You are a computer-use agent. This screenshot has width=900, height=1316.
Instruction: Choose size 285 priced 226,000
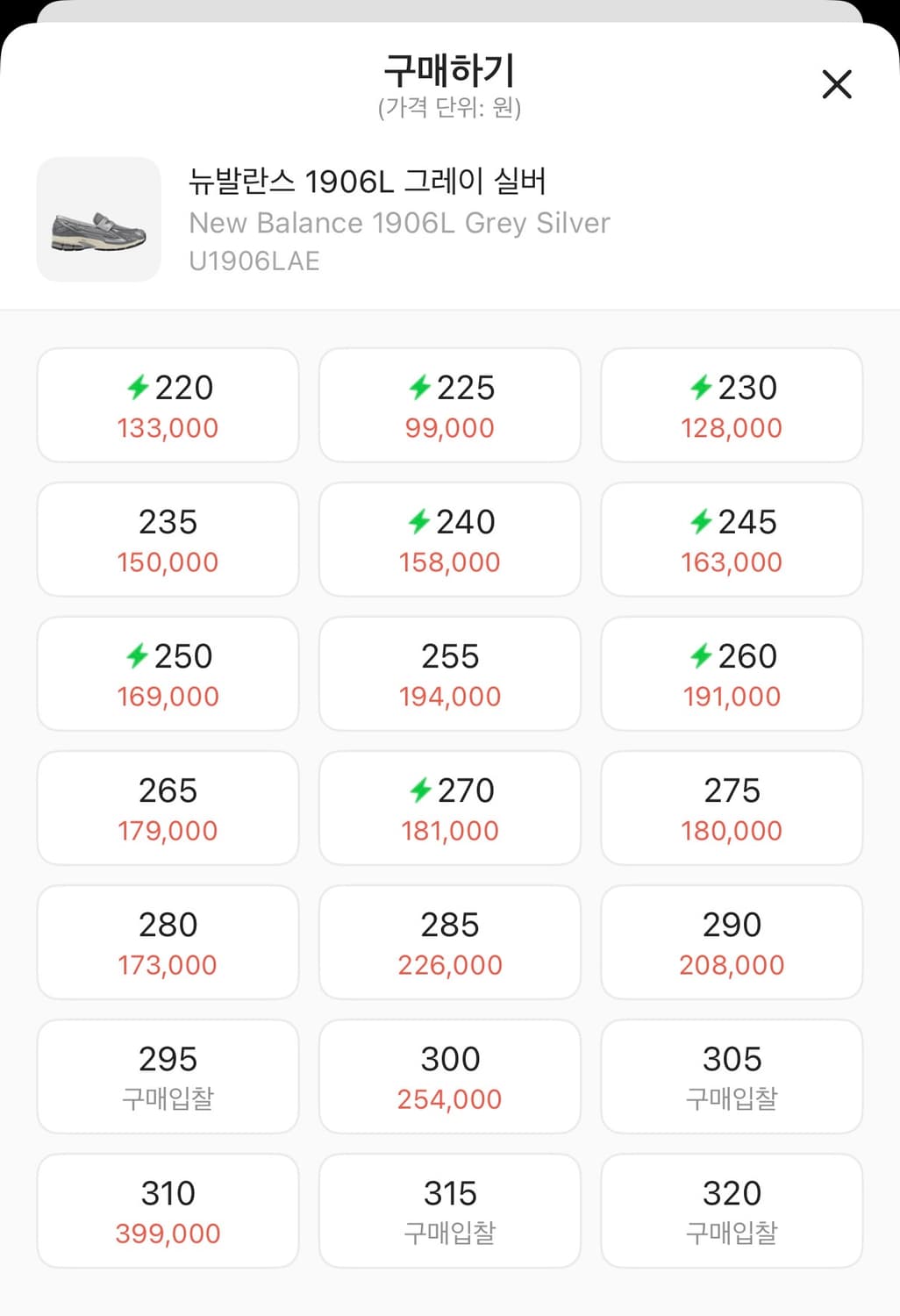(x=449, y=942)
